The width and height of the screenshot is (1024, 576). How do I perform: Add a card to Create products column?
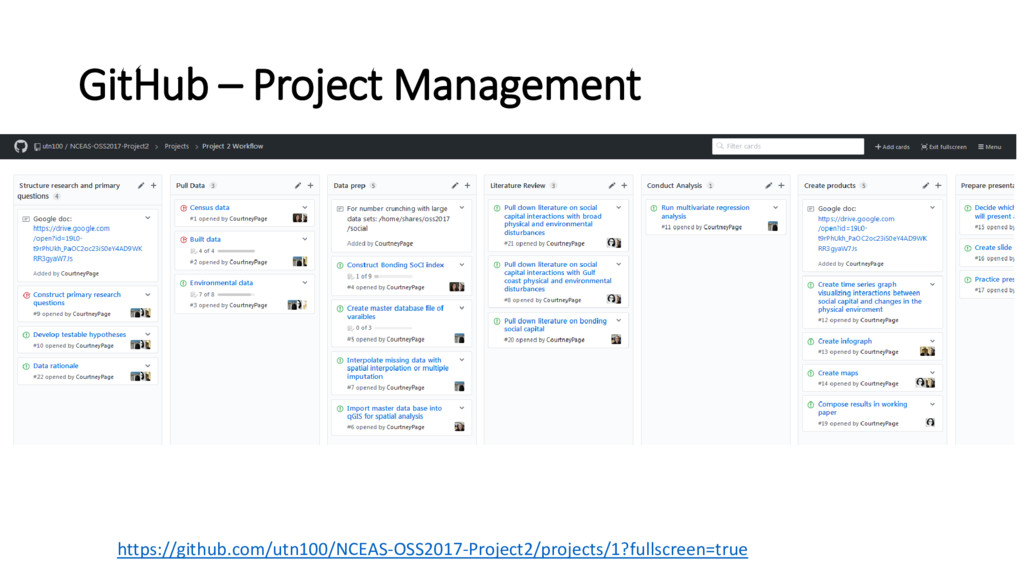coord(938,185)
